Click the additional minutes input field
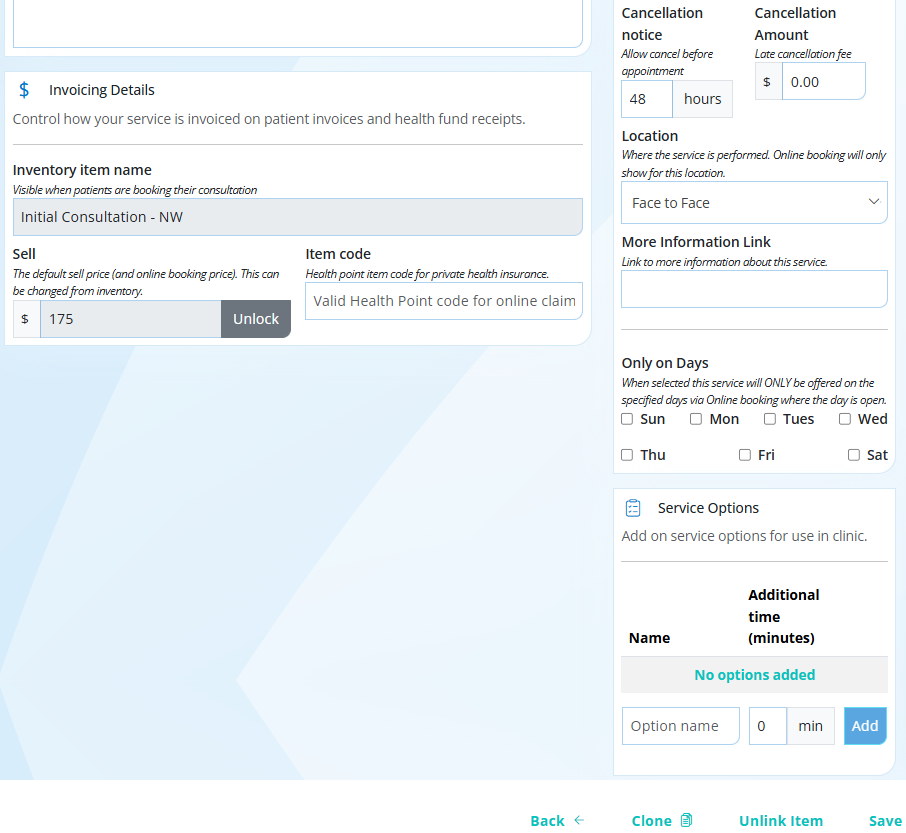The image size is (906, 833). [768, 726]
